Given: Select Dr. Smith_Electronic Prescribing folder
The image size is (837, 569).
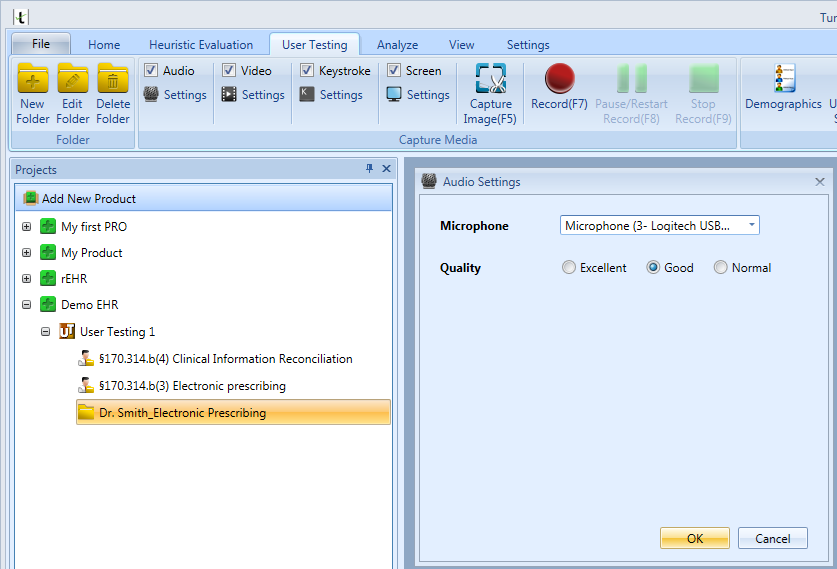Looking at the screenshot, I should click(x=233, y=413).
